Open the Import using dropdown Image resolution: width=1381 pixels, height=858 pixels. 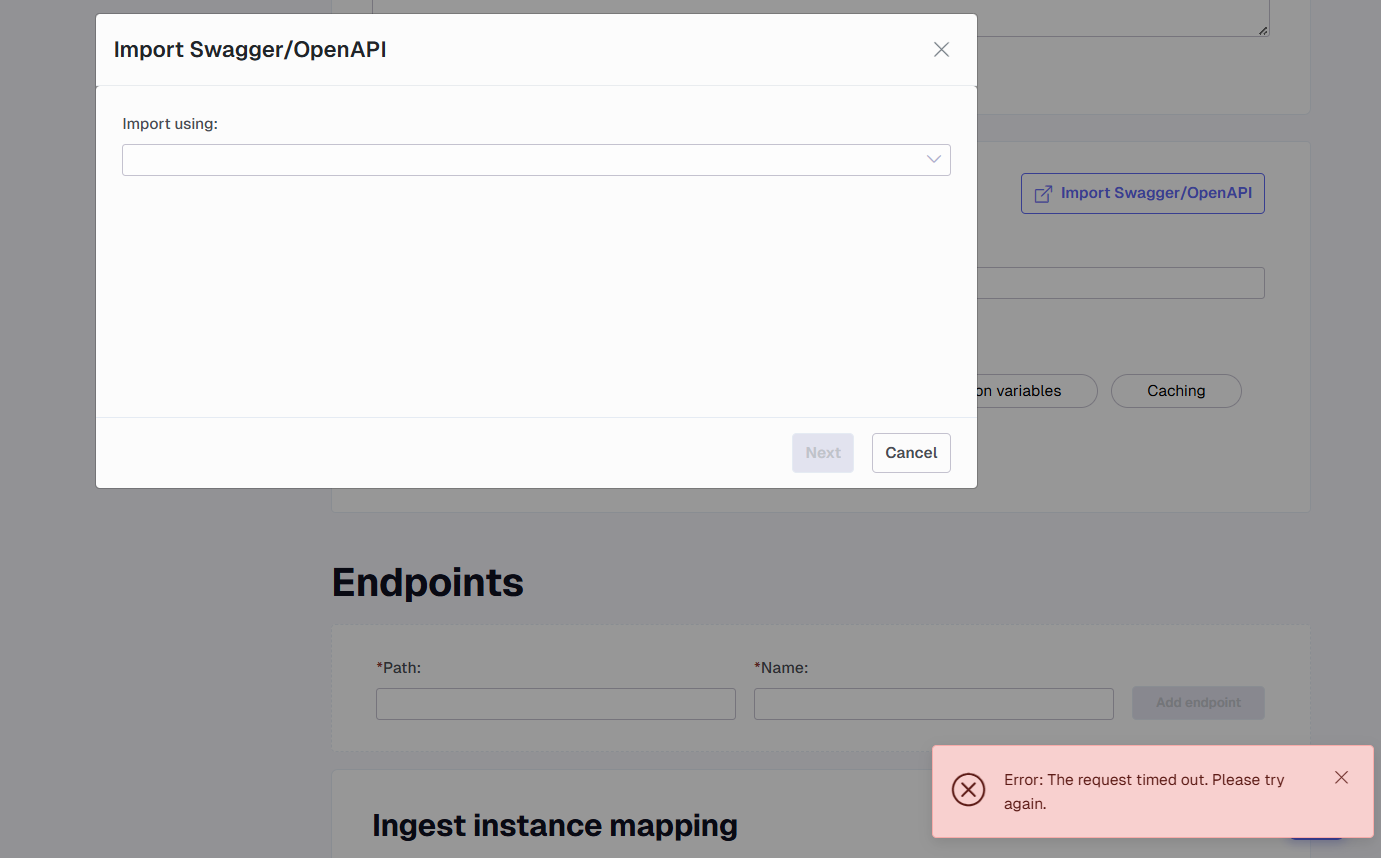coord(536,160)
